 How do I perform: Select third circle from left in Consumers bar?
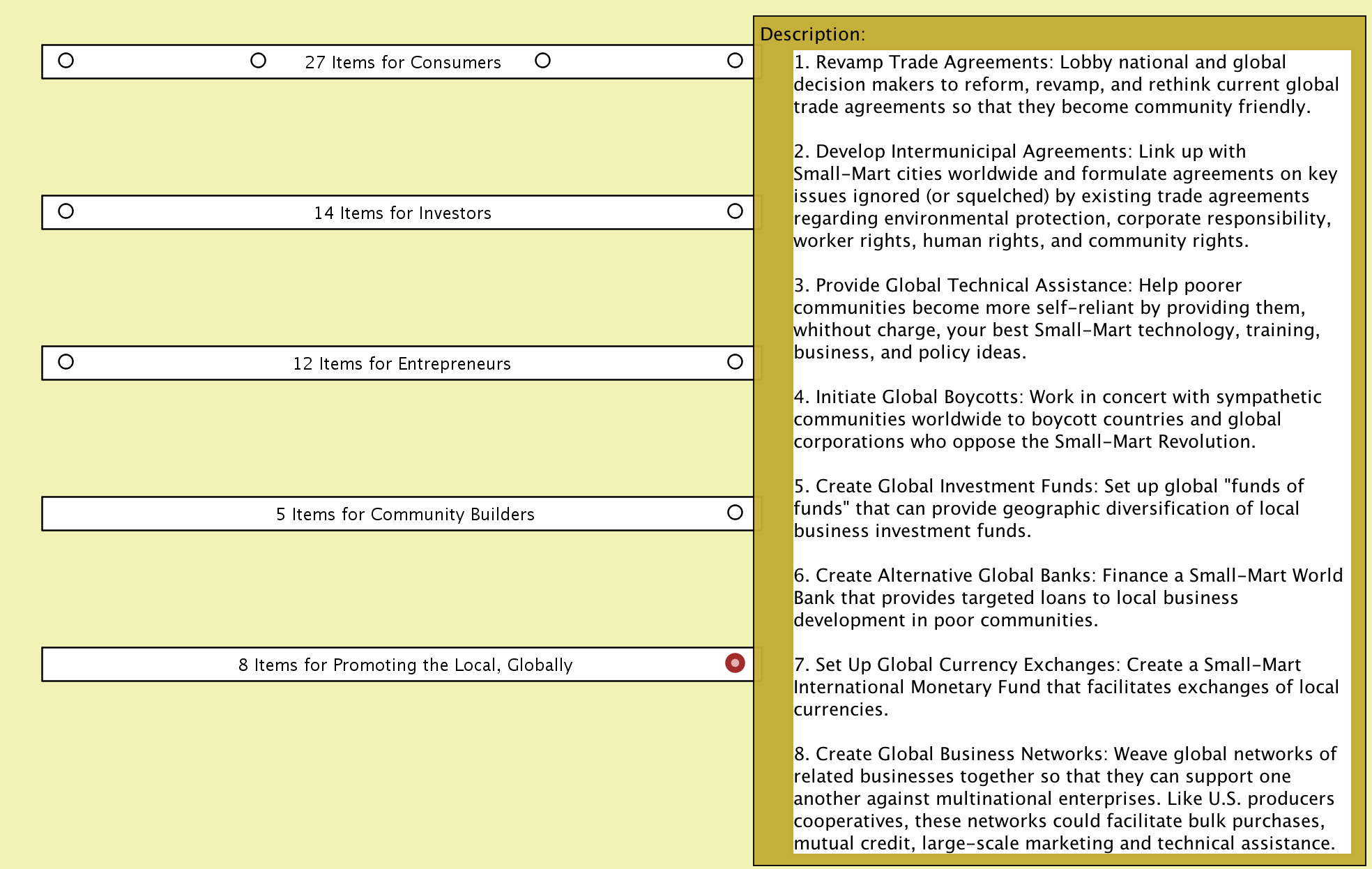point(542,61)
